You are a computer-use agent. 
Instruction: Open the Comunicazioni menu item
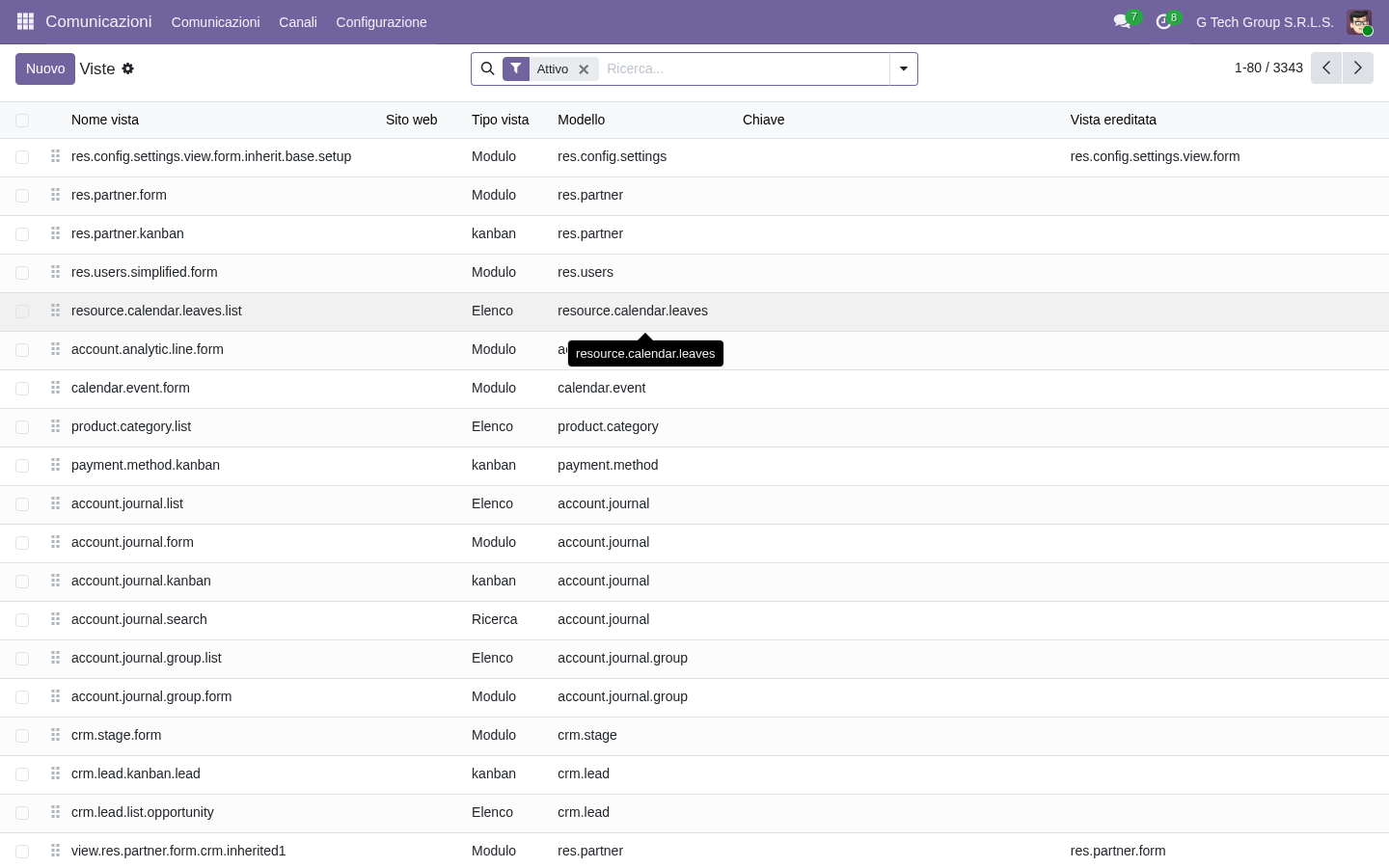pos(215,22)
